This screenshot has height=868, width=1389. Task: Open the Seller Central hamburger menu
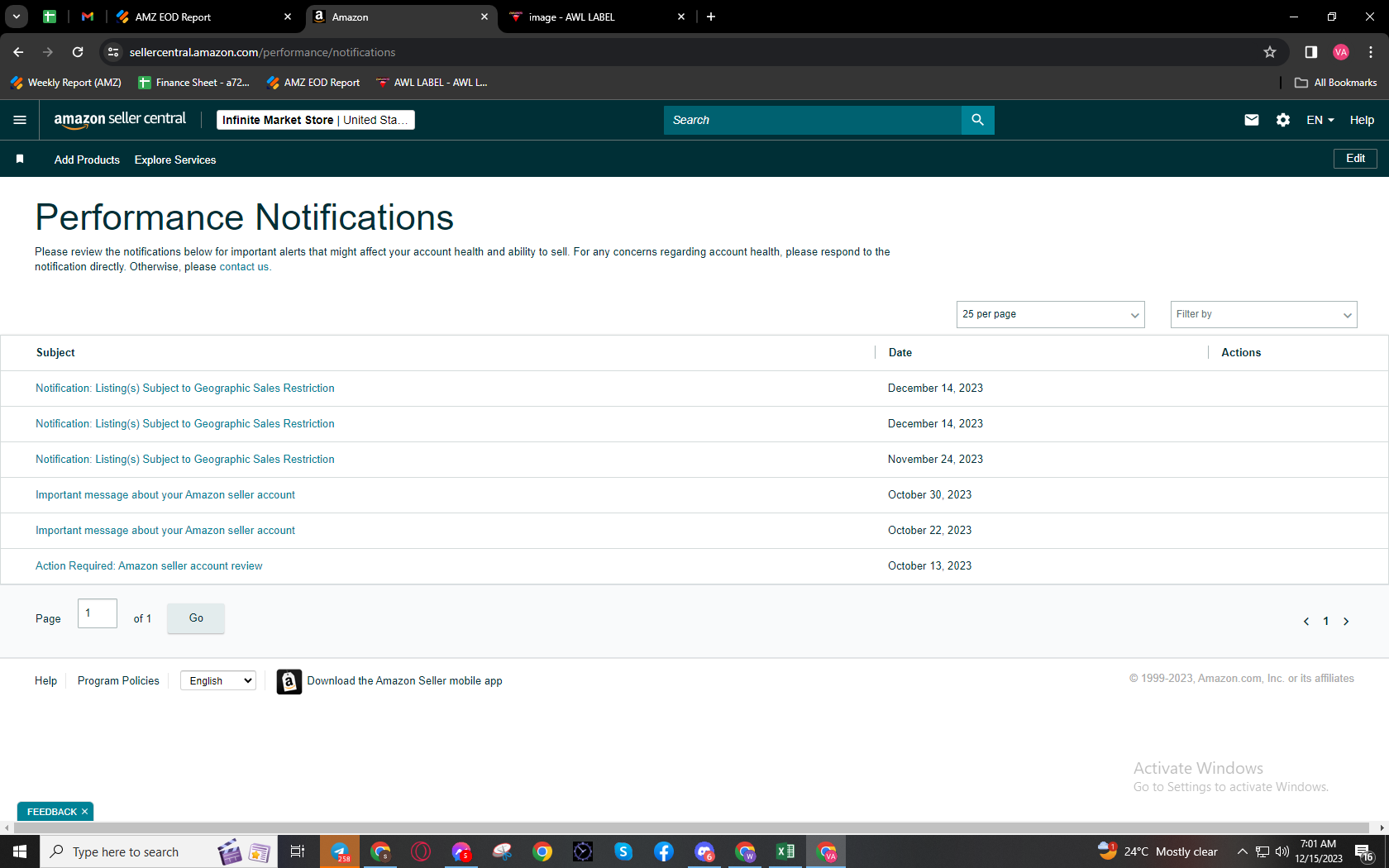[x=20, y=120]
